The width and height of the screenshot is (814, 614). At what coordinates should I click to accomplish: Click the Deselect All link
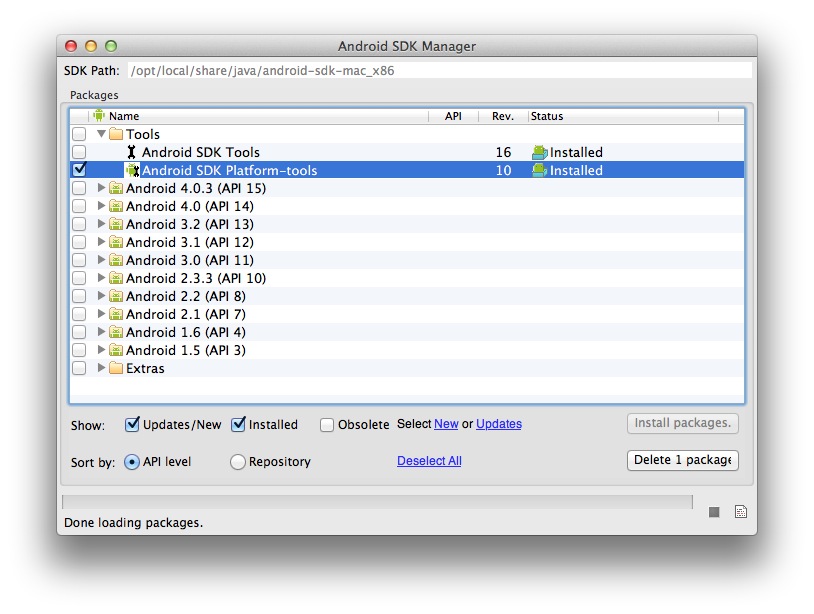tap(429, 461)
